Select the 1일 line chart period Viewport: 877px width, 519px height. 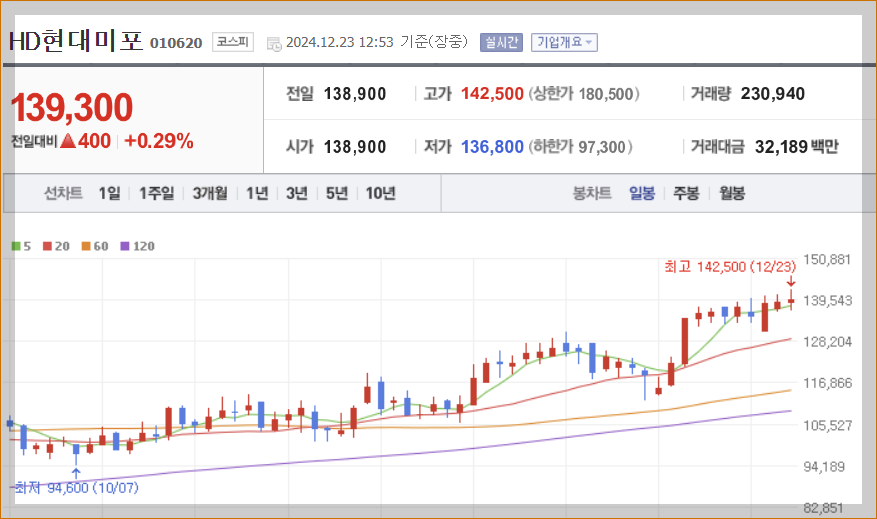(110, 194)
